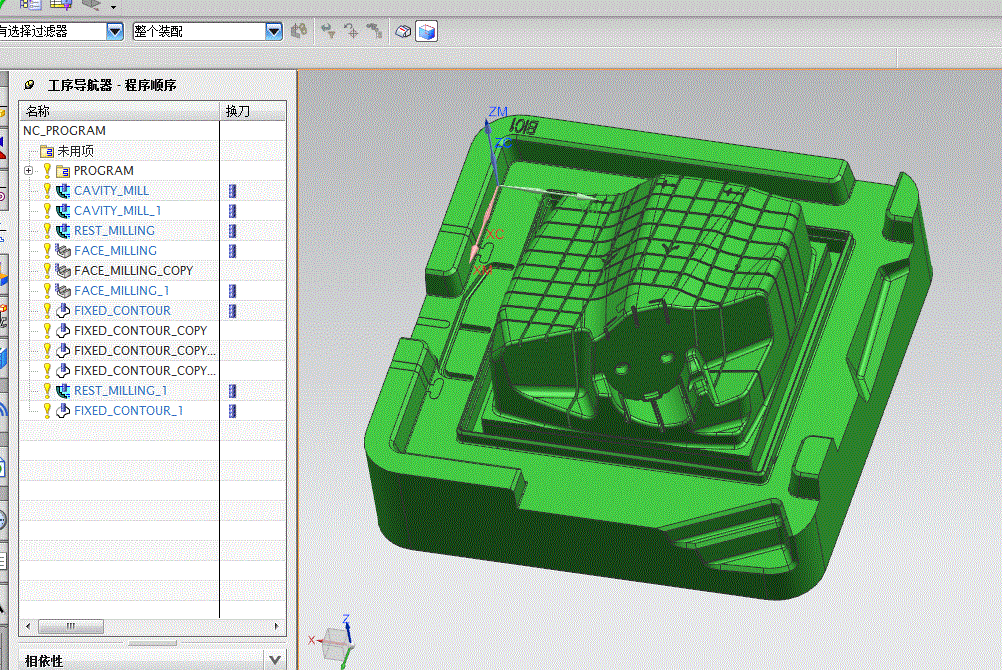
Task: Open the selection filter dropdown arrow
Action: 114,31
